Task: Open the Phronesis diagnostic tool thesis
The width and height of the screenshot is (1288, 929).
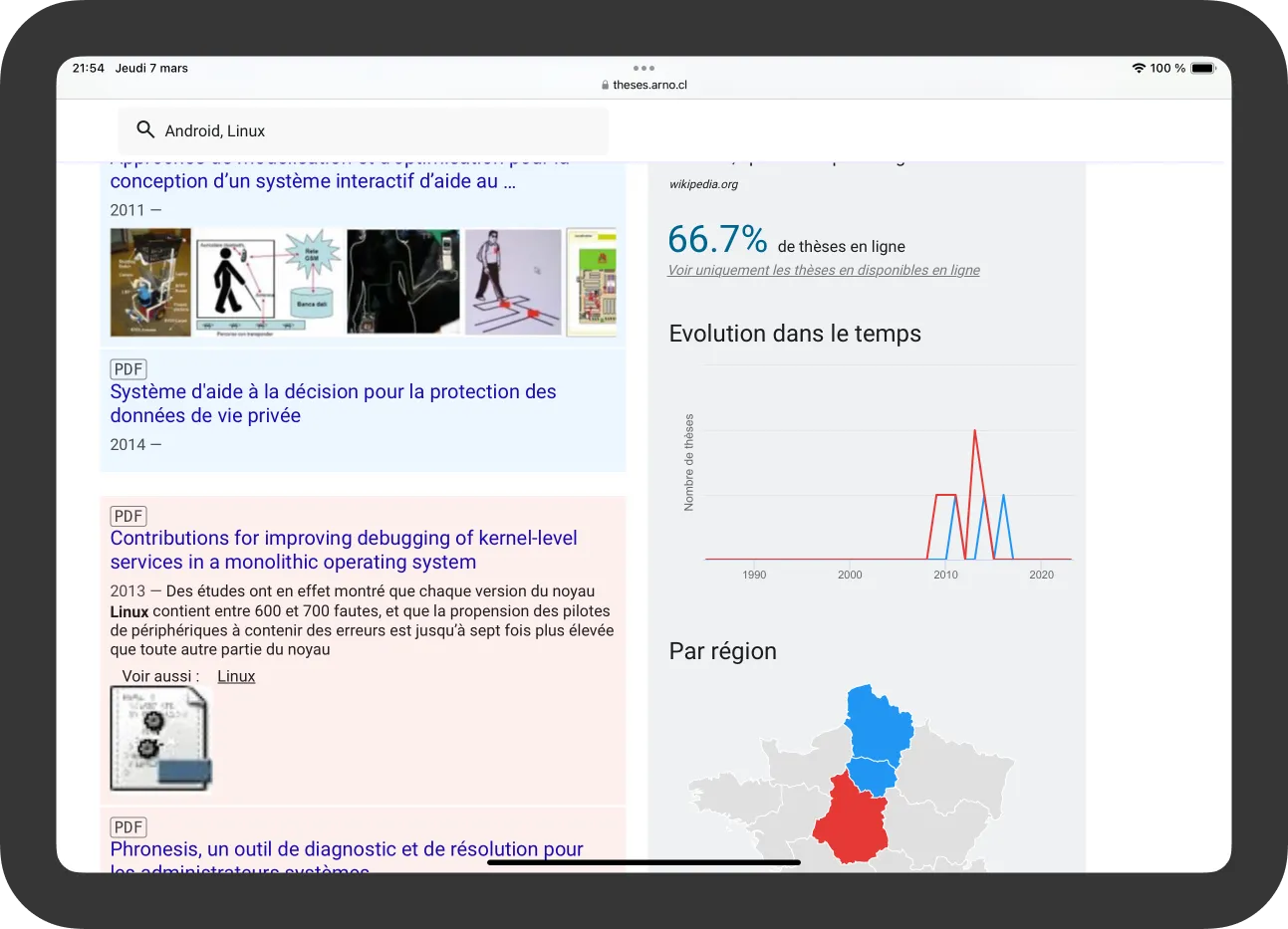Action: point(347,849)
